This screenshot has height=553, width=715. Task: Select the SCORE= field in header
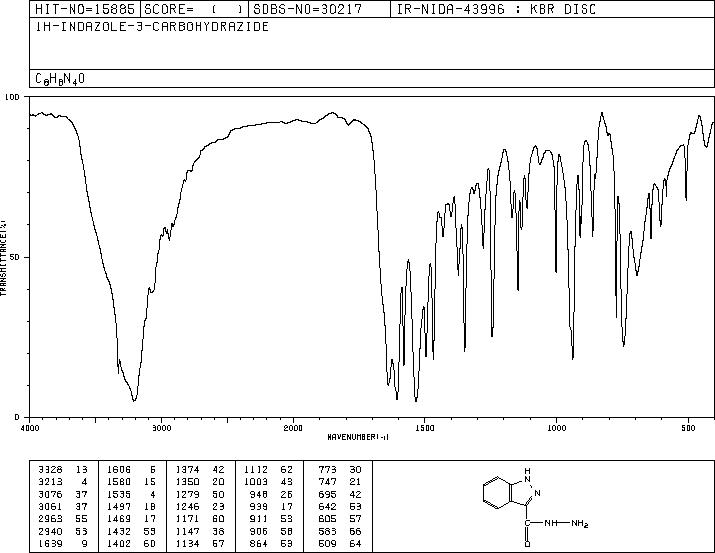pos(195,9)
